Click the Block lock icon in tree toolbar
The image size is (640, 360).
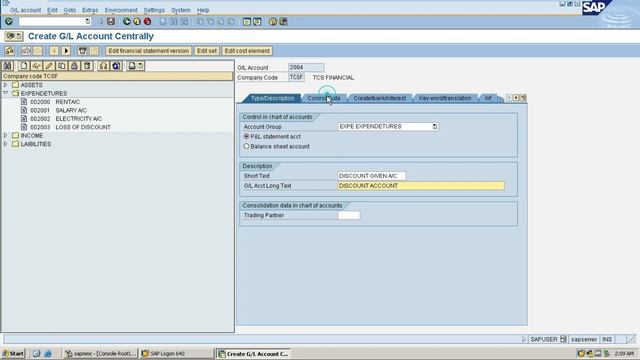coord(74,66)
